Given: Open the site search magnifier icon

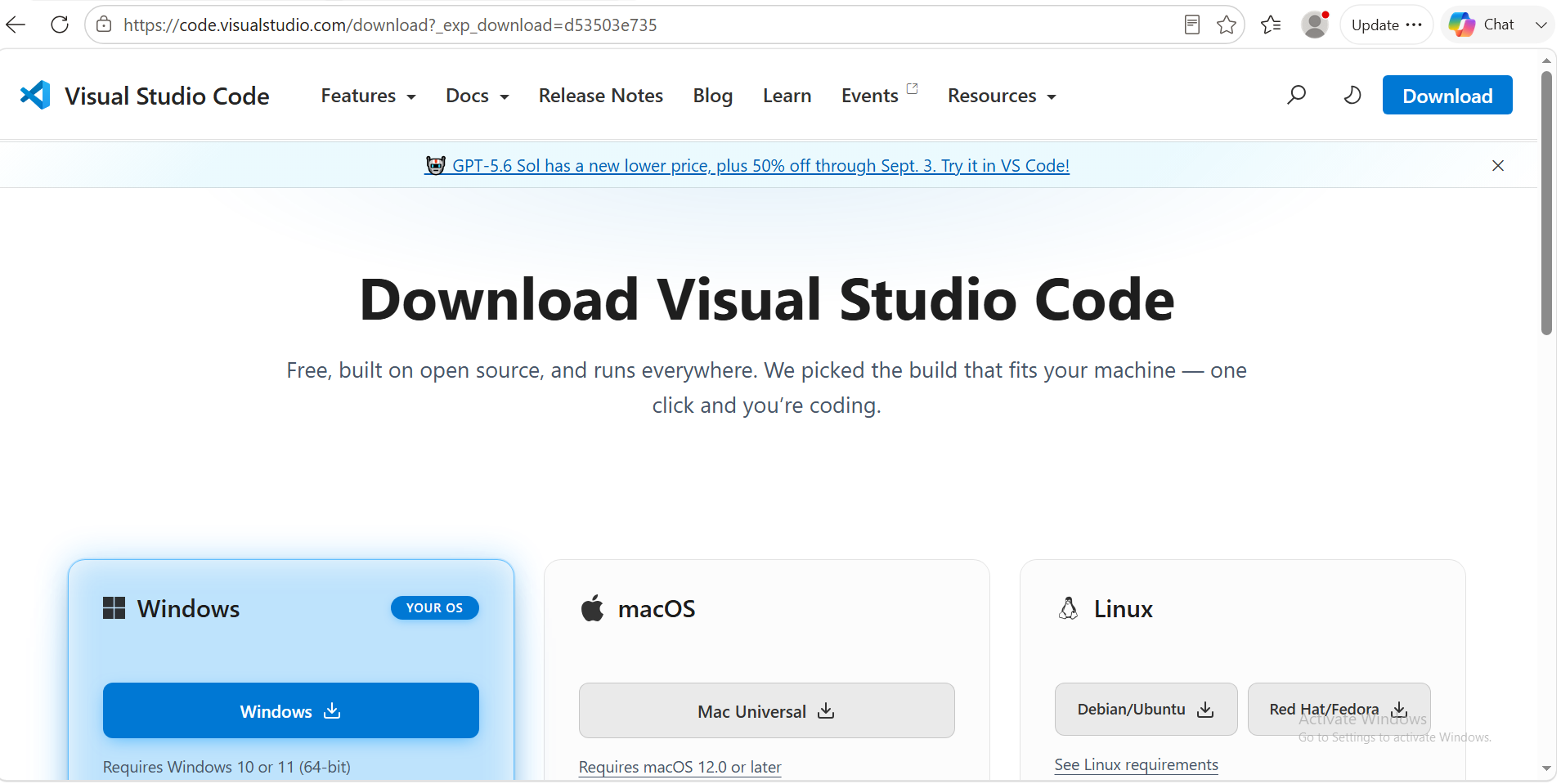Looking at the screenshot, I should 1296,96.
